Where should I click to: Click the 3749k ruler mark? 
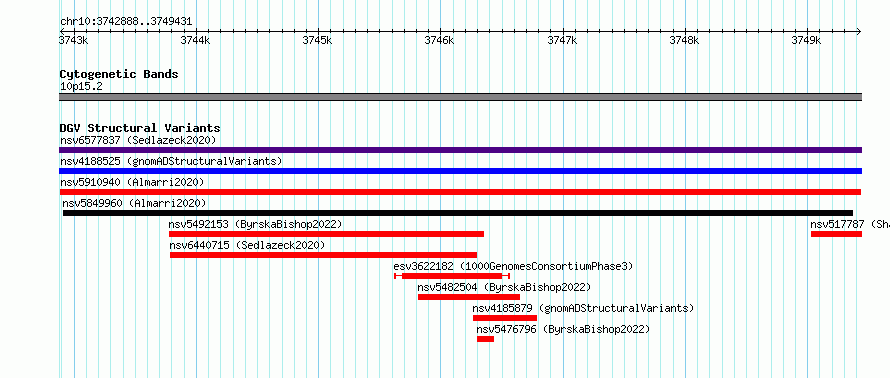click(x=807, y=40)
